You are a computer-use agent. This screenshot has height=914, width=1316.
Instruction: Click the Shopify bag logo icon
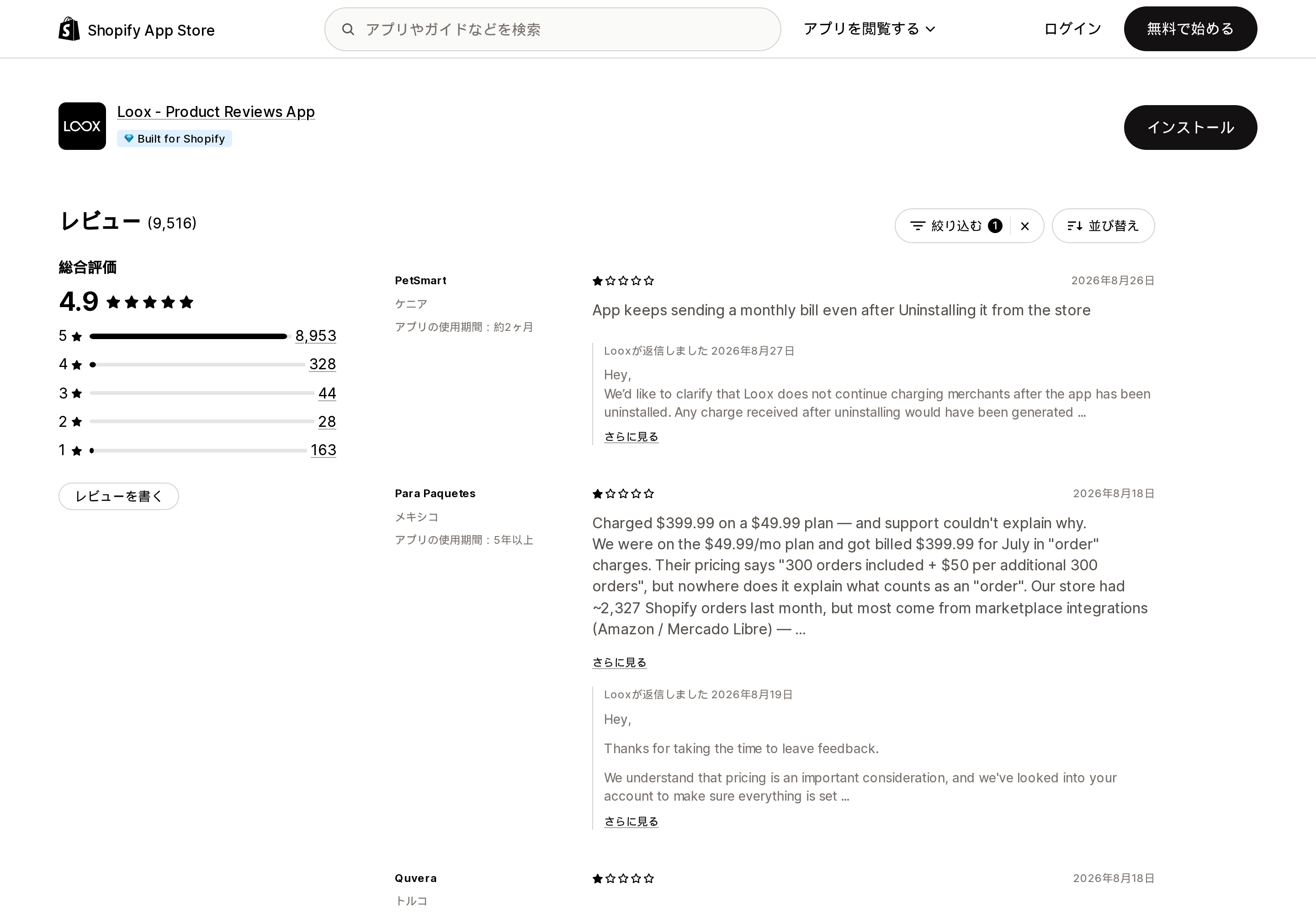pyautogui.click(x=69, y=29)
